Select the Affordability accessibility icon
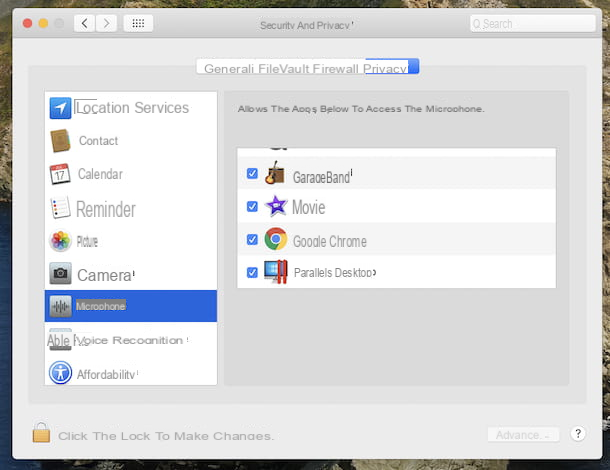This screenshot has width=610, height=470. (60, 372)
